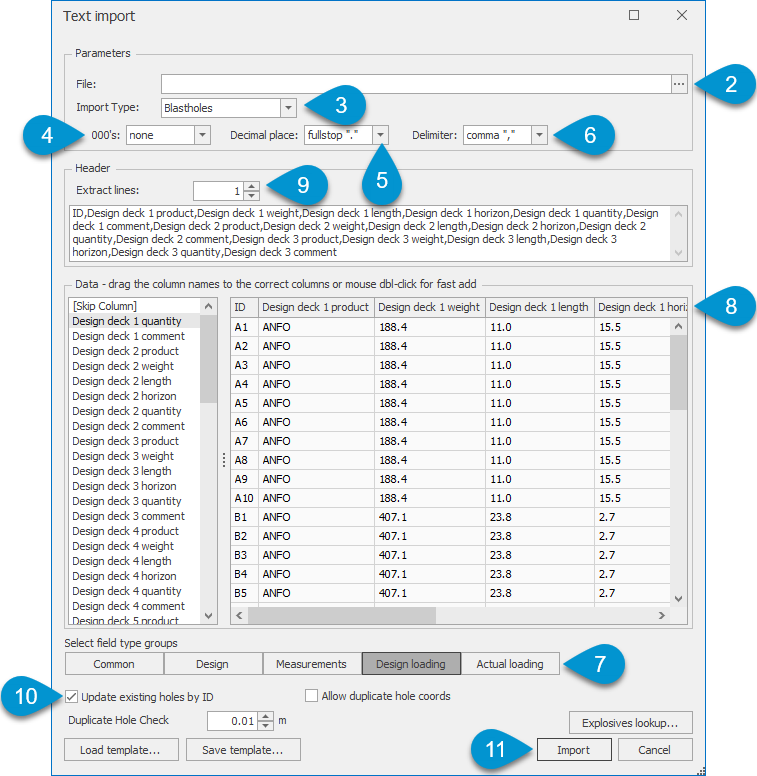Viewport: 757px width, 776px height.
Task: Select Design deck 4 horizon list item
Action: click(134, 576)
